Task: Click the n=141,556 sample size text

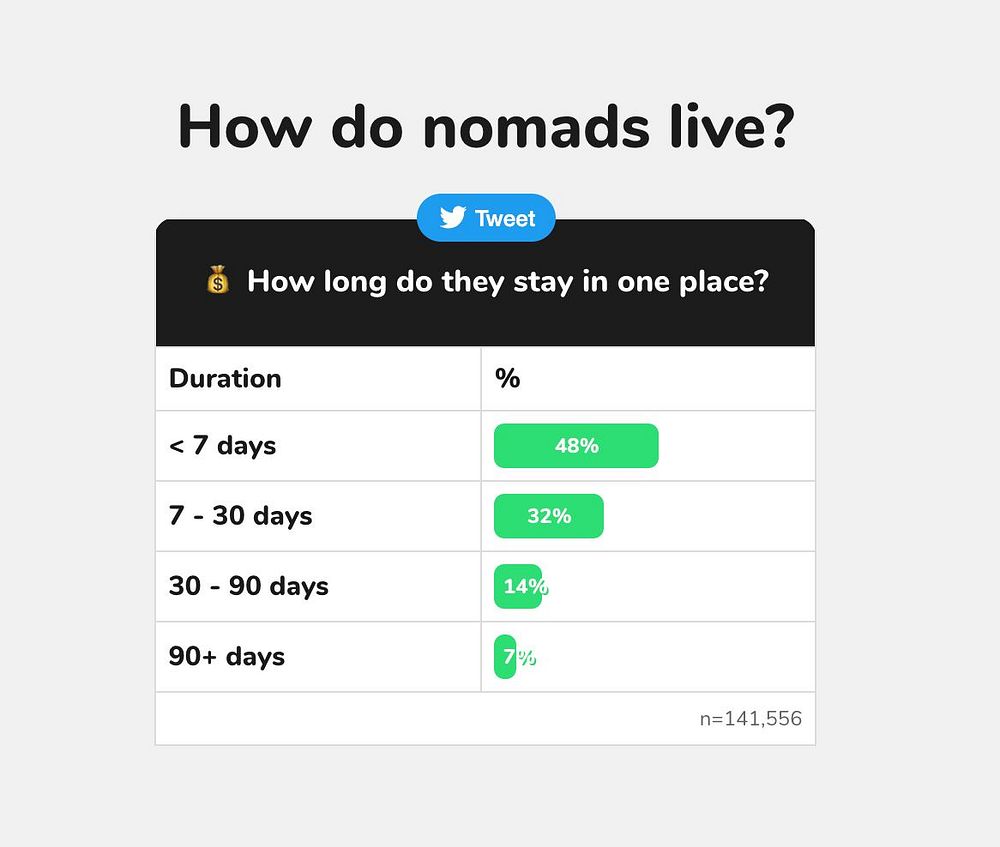Action: pos(751,719)
